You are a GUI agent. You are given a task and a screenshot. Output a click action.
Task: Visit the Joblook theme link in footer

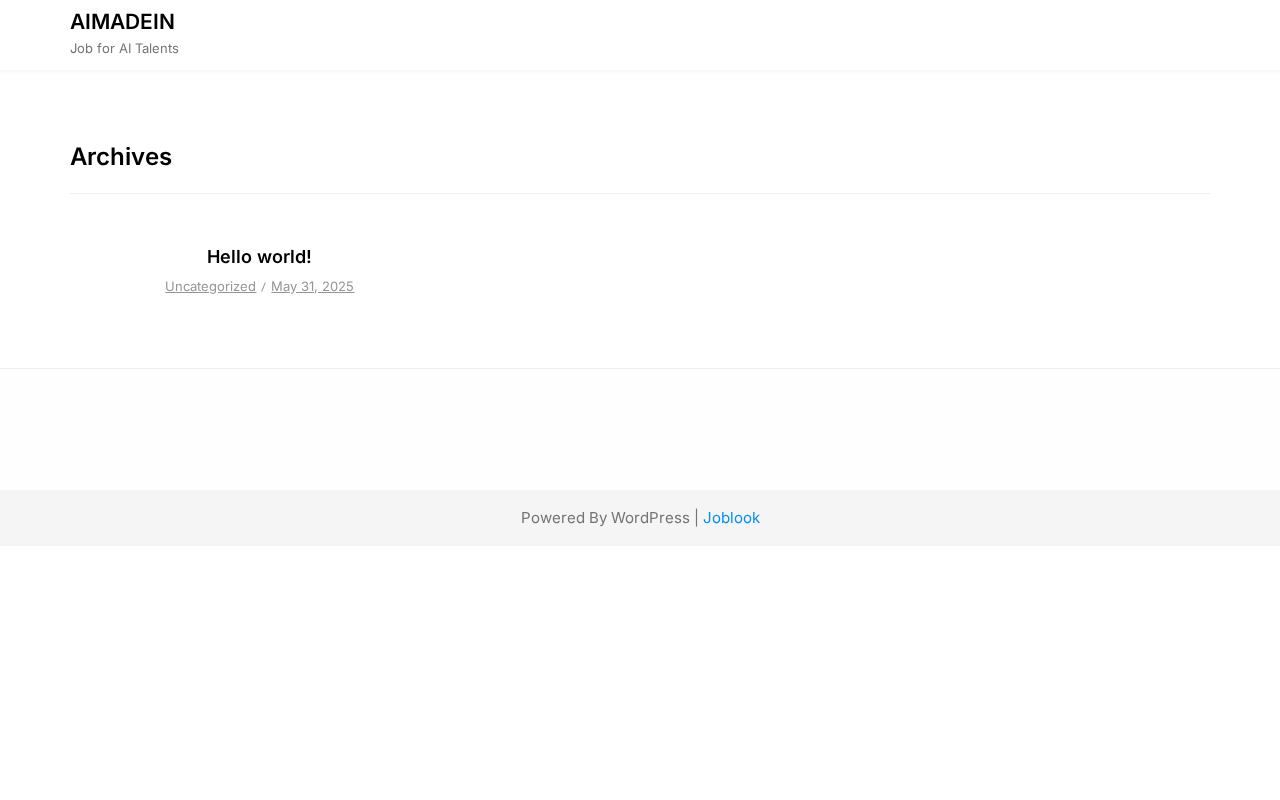(x=731, y=518)
